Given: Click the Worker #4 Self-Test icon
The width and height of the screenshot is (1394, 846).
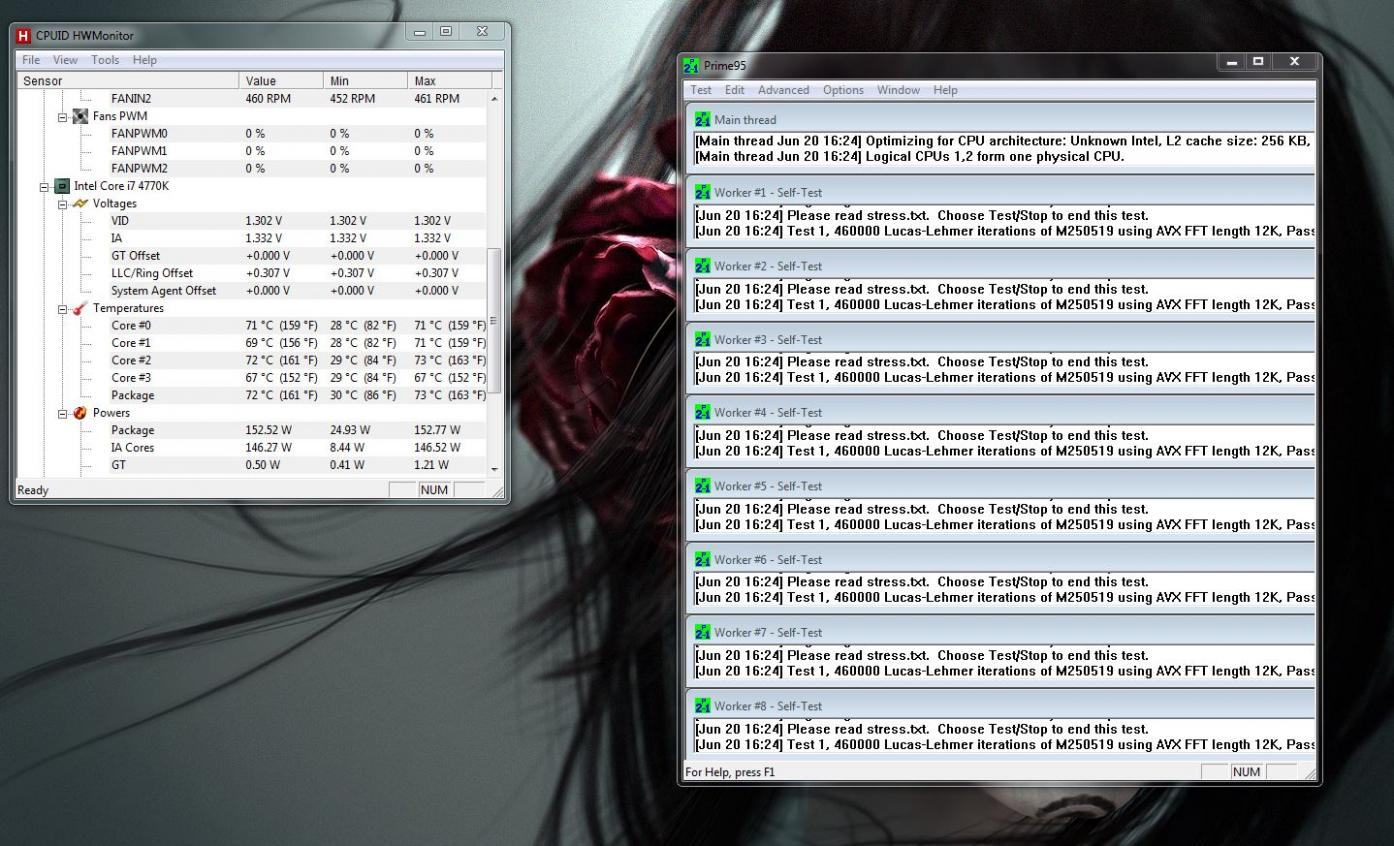Looking at the screenshot, I should pyautogui.click(x=703, y=413).
